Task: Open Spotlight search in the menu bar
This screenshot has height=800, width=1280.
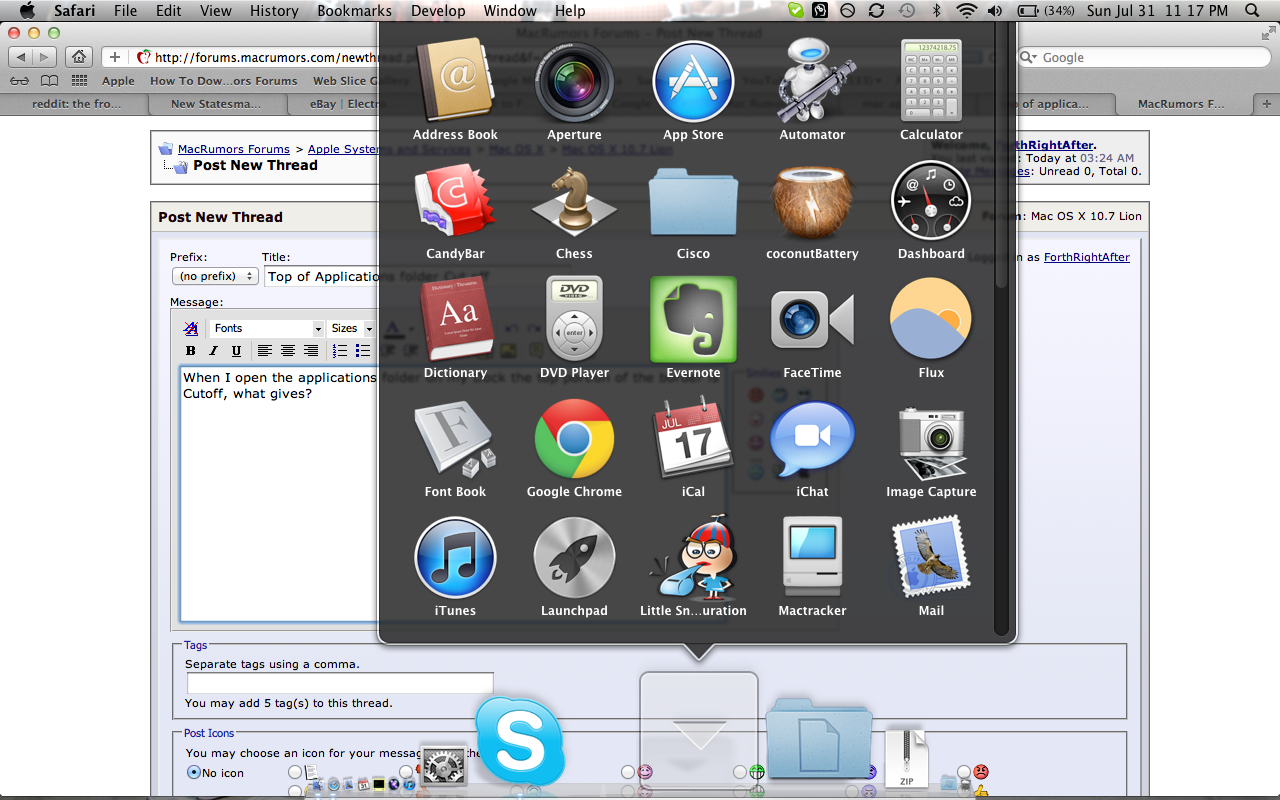Action: 1253,11
